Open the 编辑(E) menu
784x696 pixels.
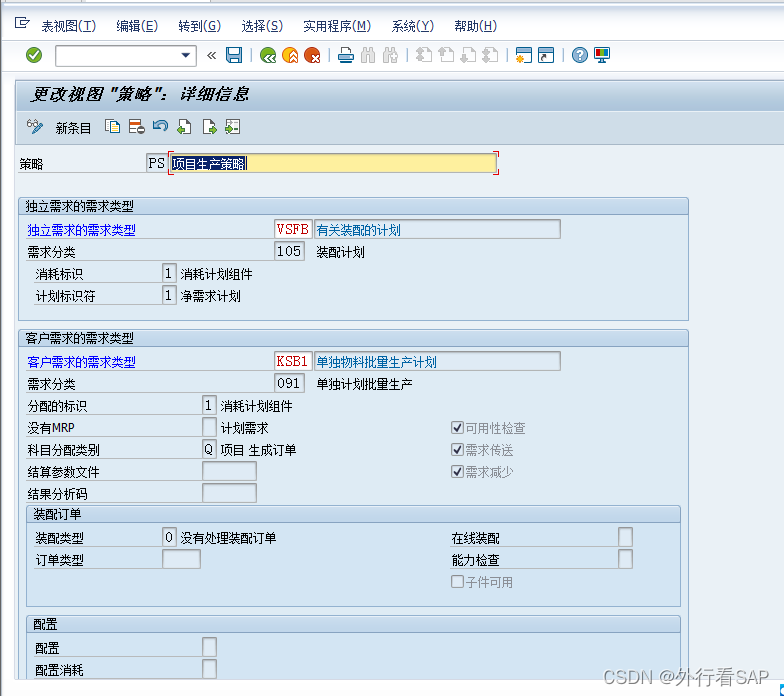tap(137, 26)
